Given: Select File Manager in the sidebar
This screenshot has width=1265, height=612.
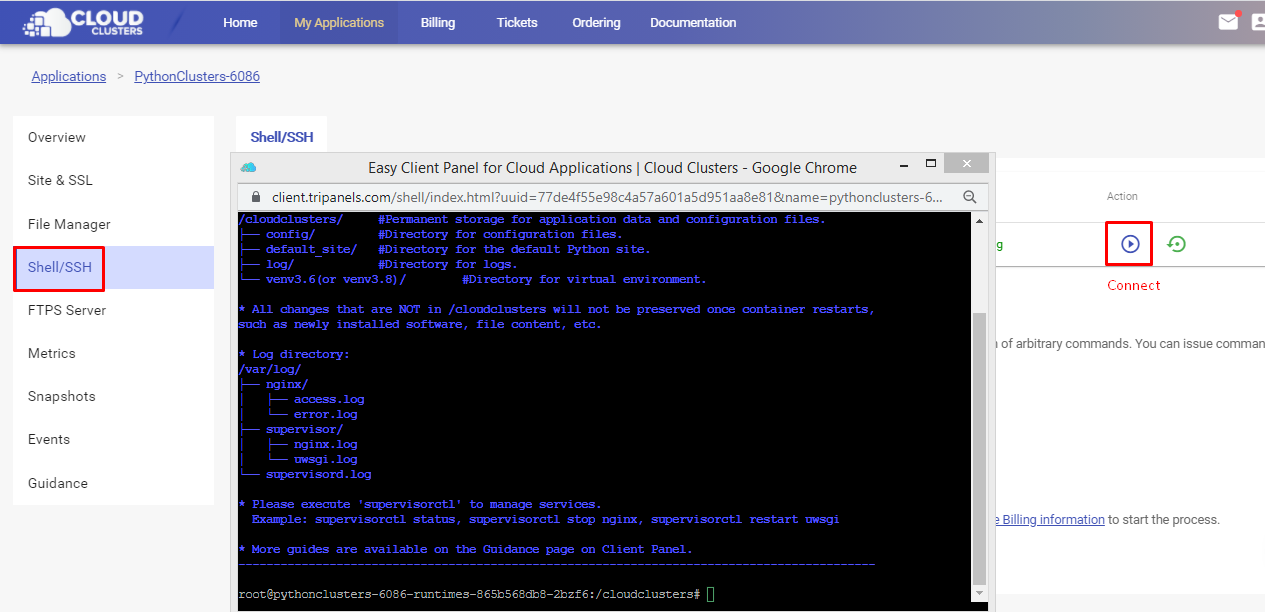Looking at the screenshot, I should point(69,224).
